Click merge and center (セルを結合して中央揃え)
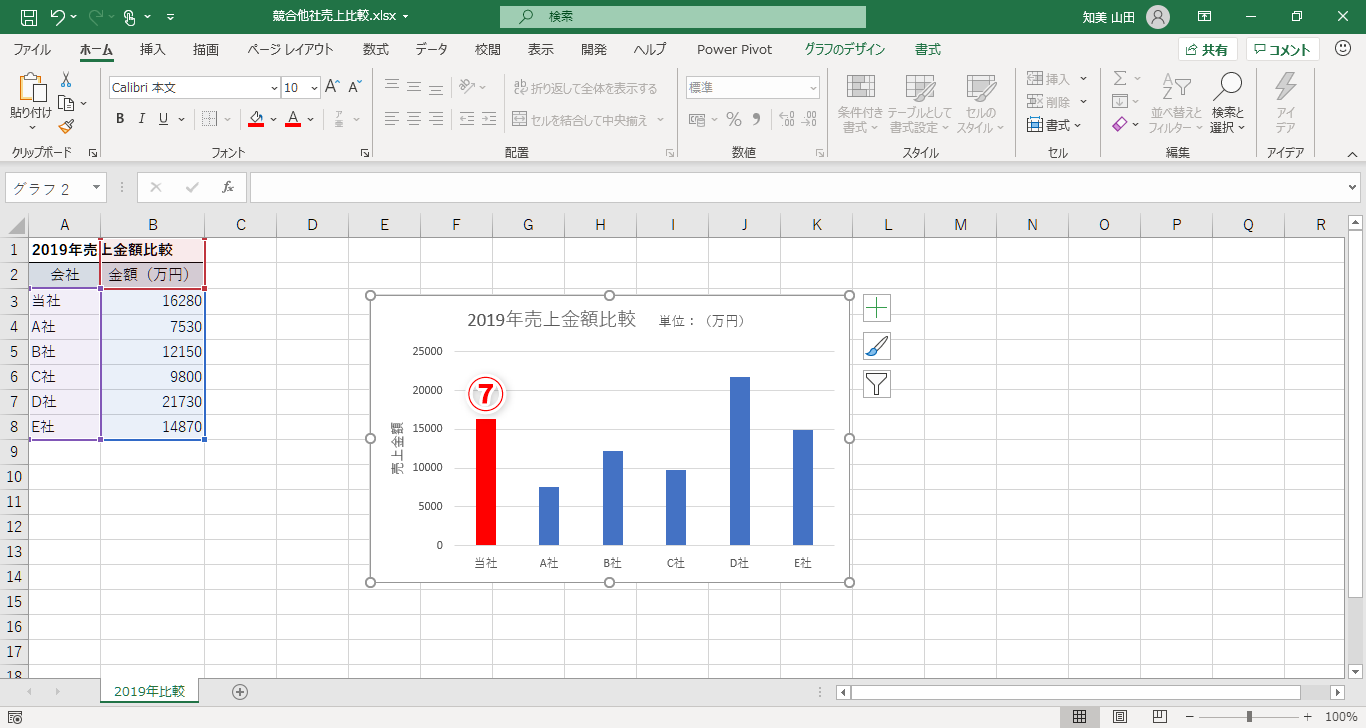Viewport: 1366px width, 728px height. tap(588, 119)
